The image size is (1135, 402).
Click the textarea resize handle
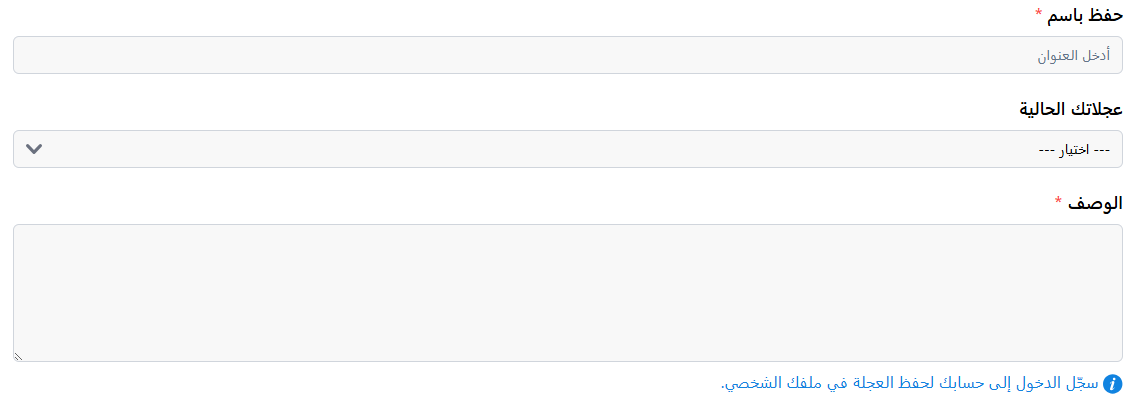(18, 356)
